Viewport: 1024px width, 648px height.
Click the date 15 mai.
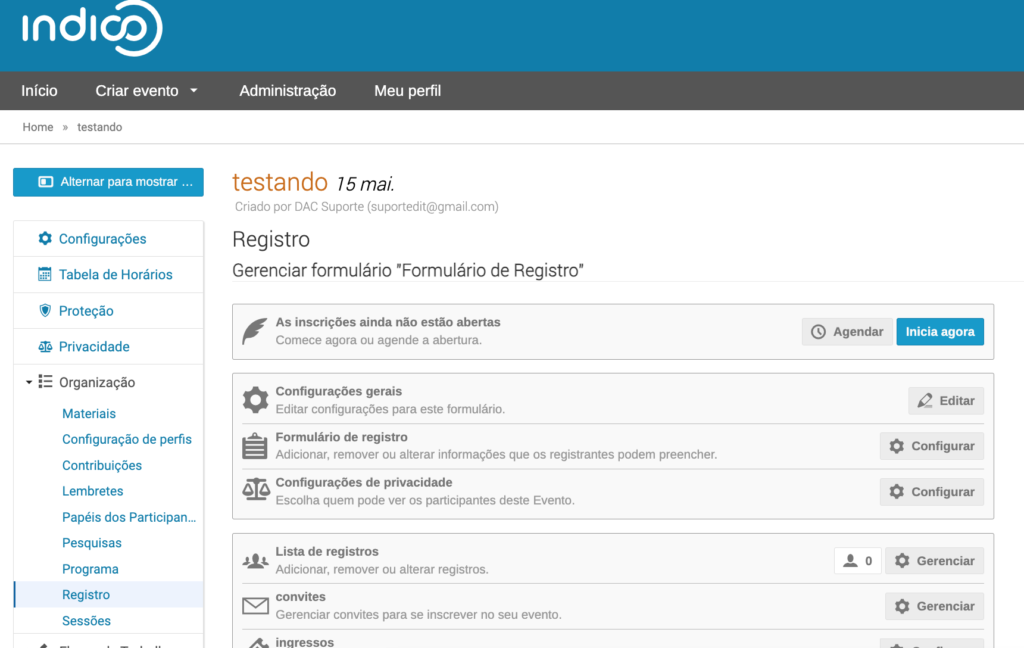pos(365,184)
